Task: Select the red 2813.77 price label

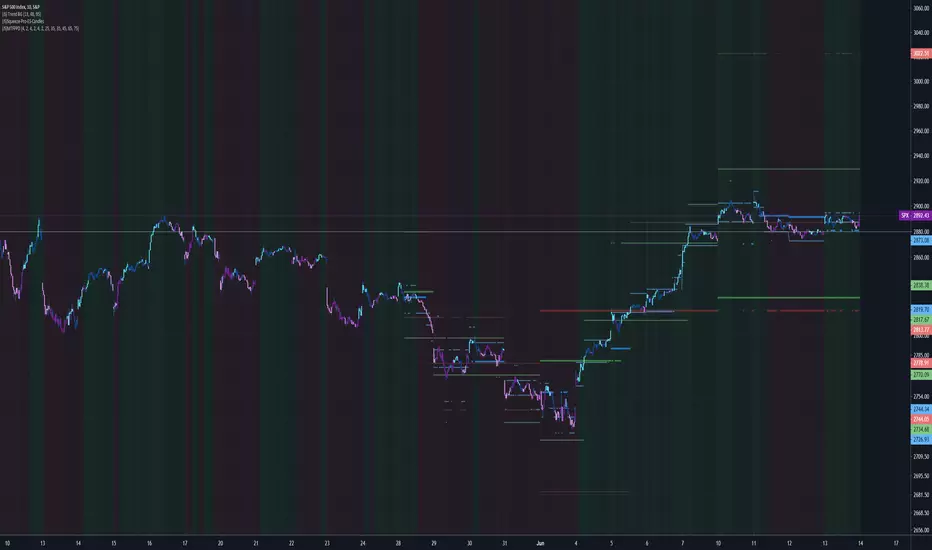Action: pos(921,330)
